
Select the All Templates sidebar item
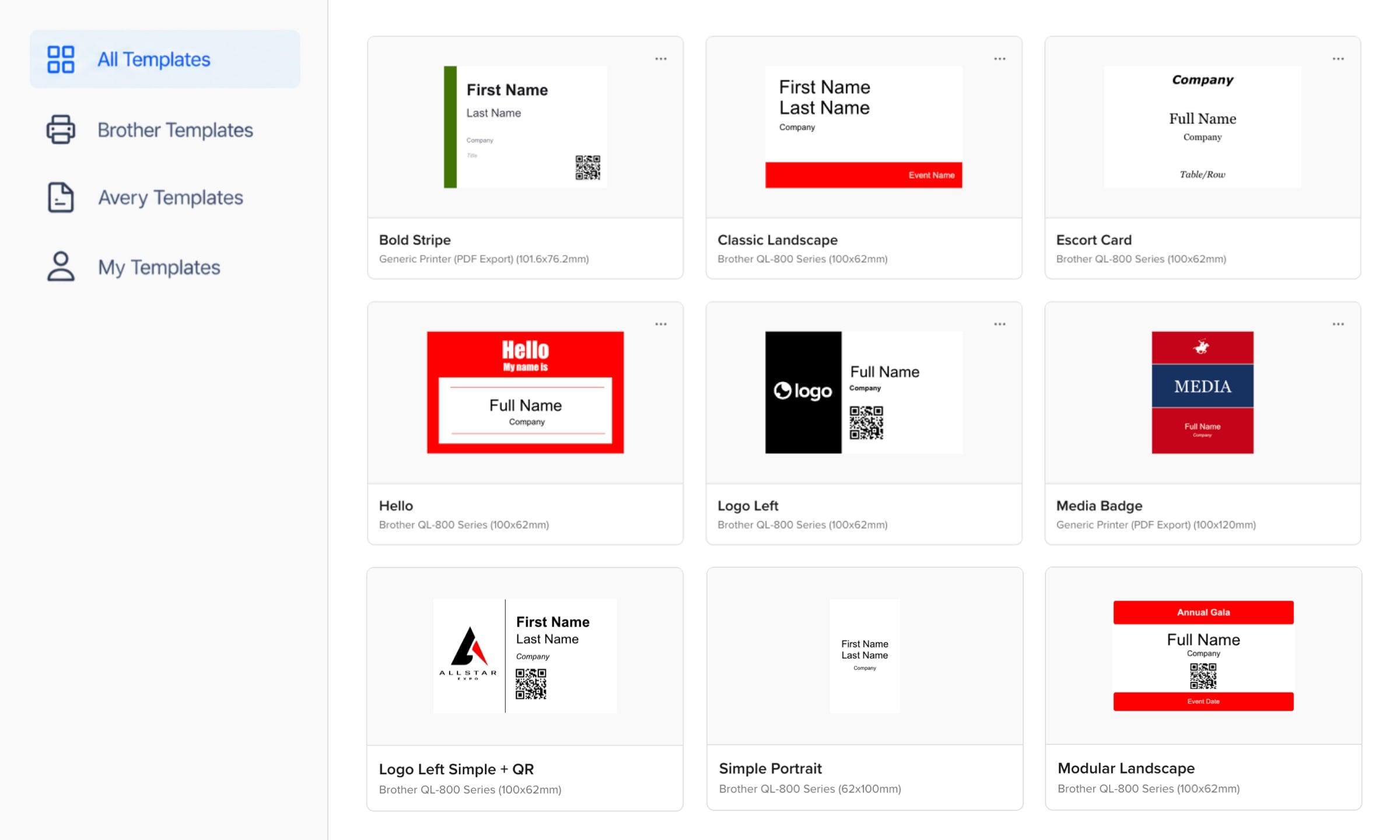pyautogui.click(x=165, y=60)
